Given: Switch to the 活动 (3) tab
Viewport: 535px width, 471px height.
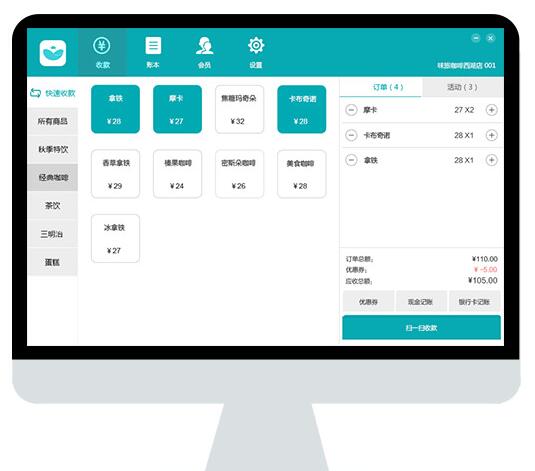Looking at the screenshot, I should click(x=463, y=87).
